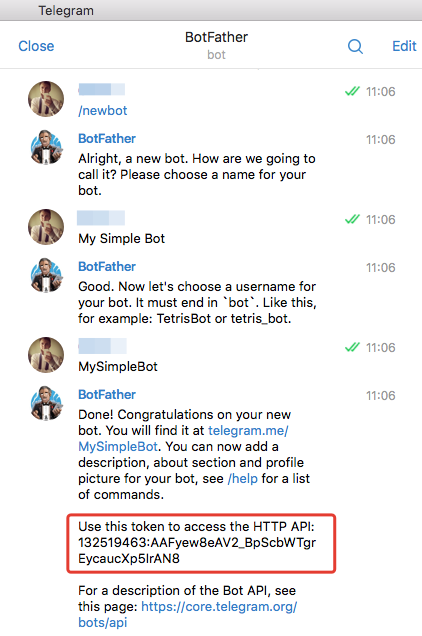The image size is (422, 636).
Task: Click BotFather sender name above 'Good. Now let's choose'
Action: (107, 266)
